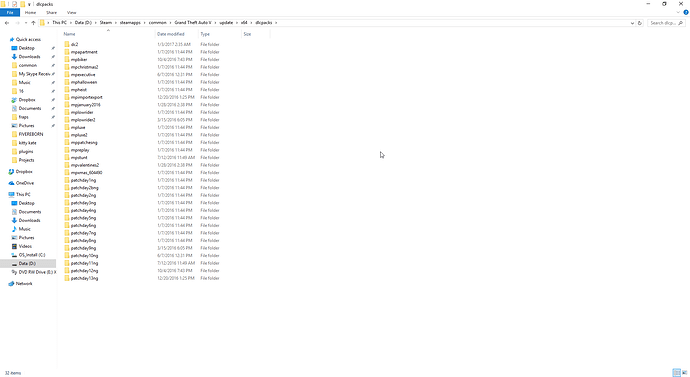Switch to the View ribbon tab

(x=71, y=12)
